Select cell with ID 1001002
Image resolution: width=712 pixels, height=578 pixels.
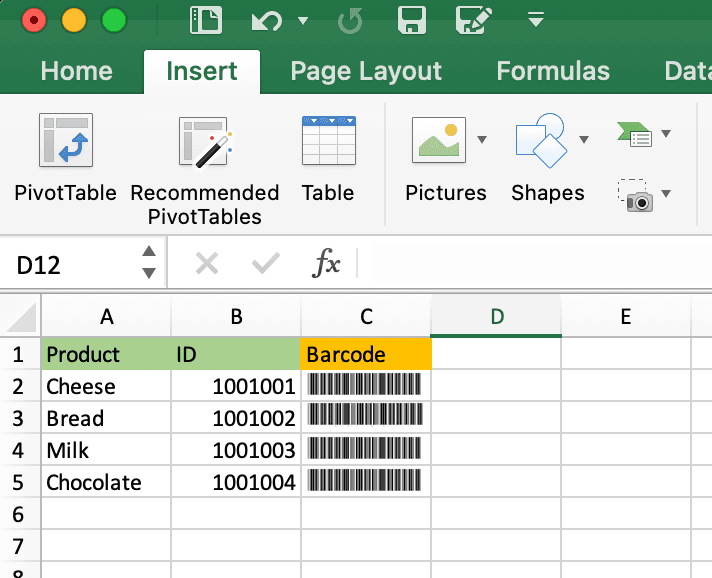tap(236, 418)
